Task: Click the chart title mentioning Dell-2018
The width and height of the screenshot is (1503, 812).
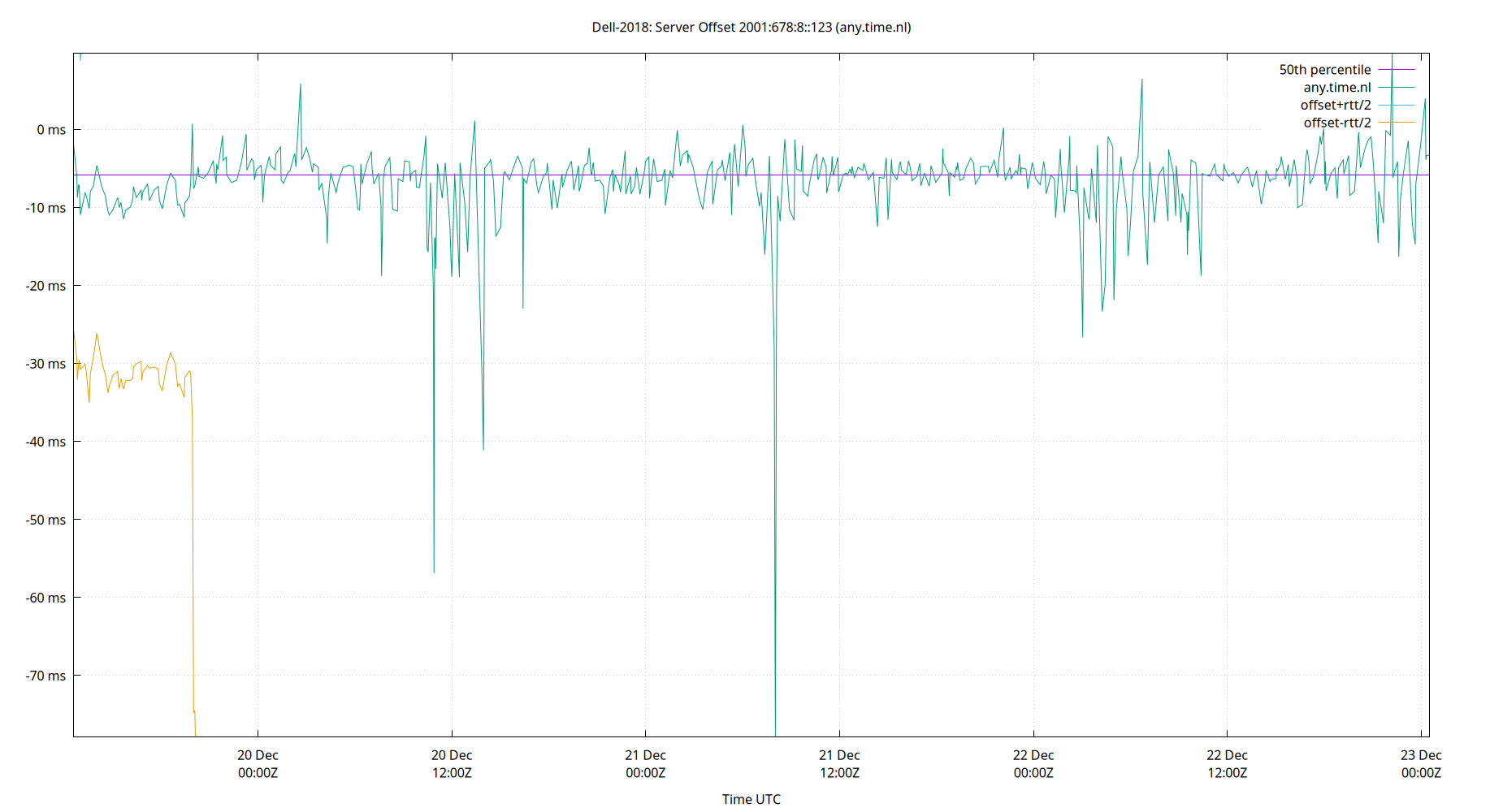Action: coord(751,27)
